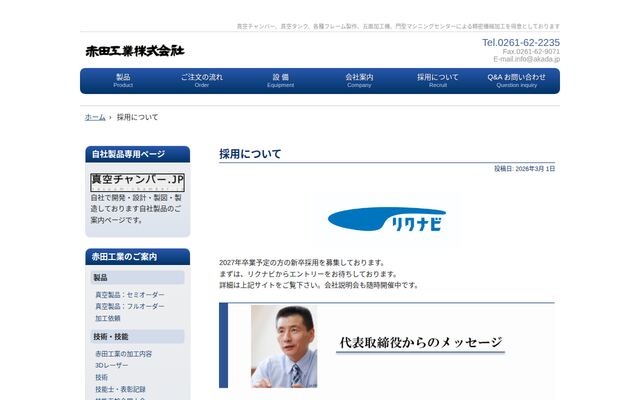Open the 採用について Recruit menu
This screenshot has width=640, height=400.
(438, 80)
